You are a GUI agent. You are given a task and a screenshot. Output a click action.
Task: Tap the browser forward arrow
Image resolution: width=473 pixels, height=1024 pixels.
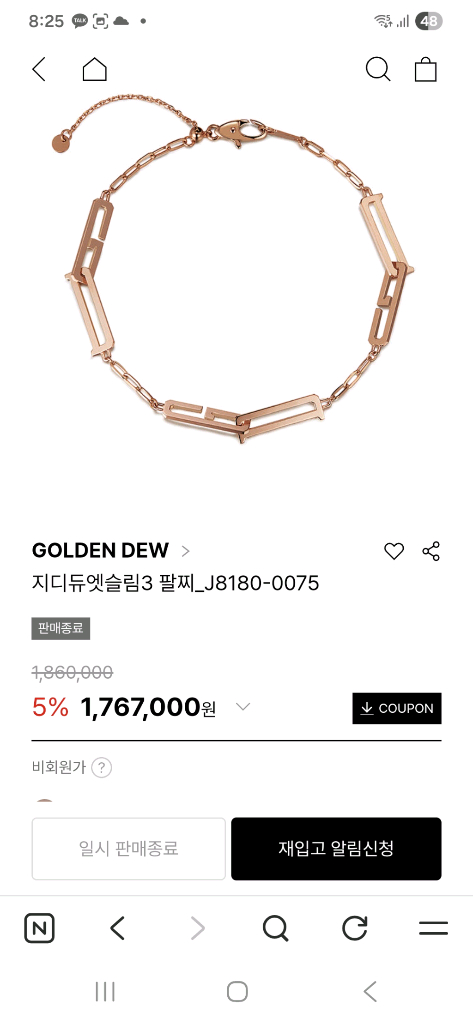[x=197, y=927]
